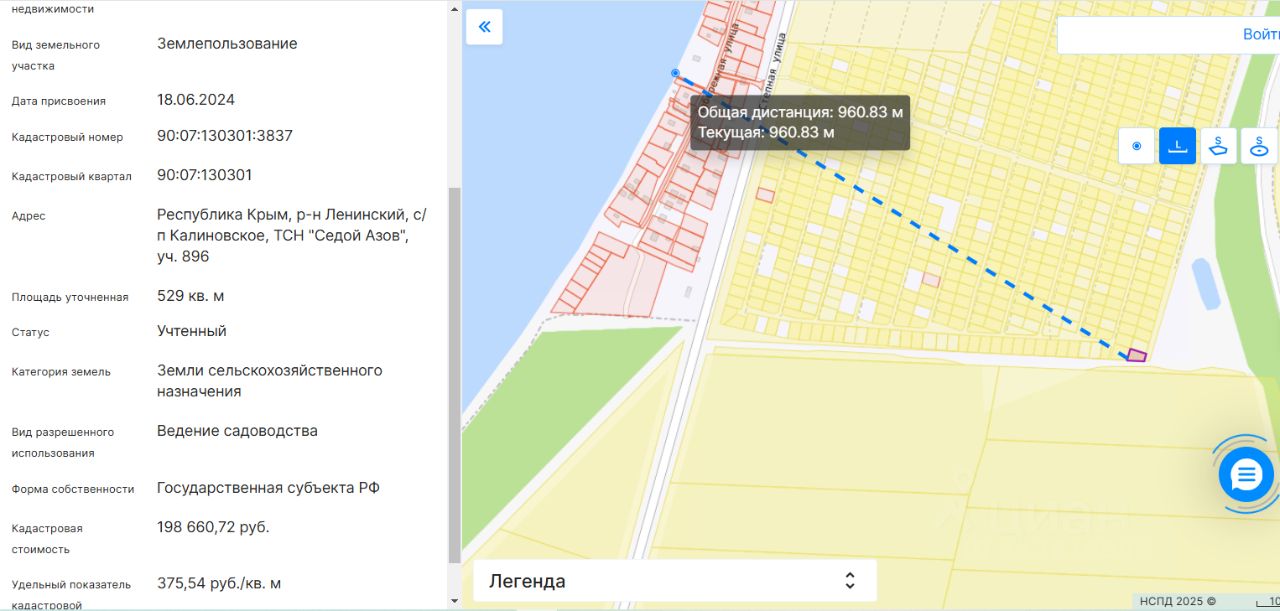Select the point marker map tool
This screenshot has width=1280, height=611.
coord(1136,146)
